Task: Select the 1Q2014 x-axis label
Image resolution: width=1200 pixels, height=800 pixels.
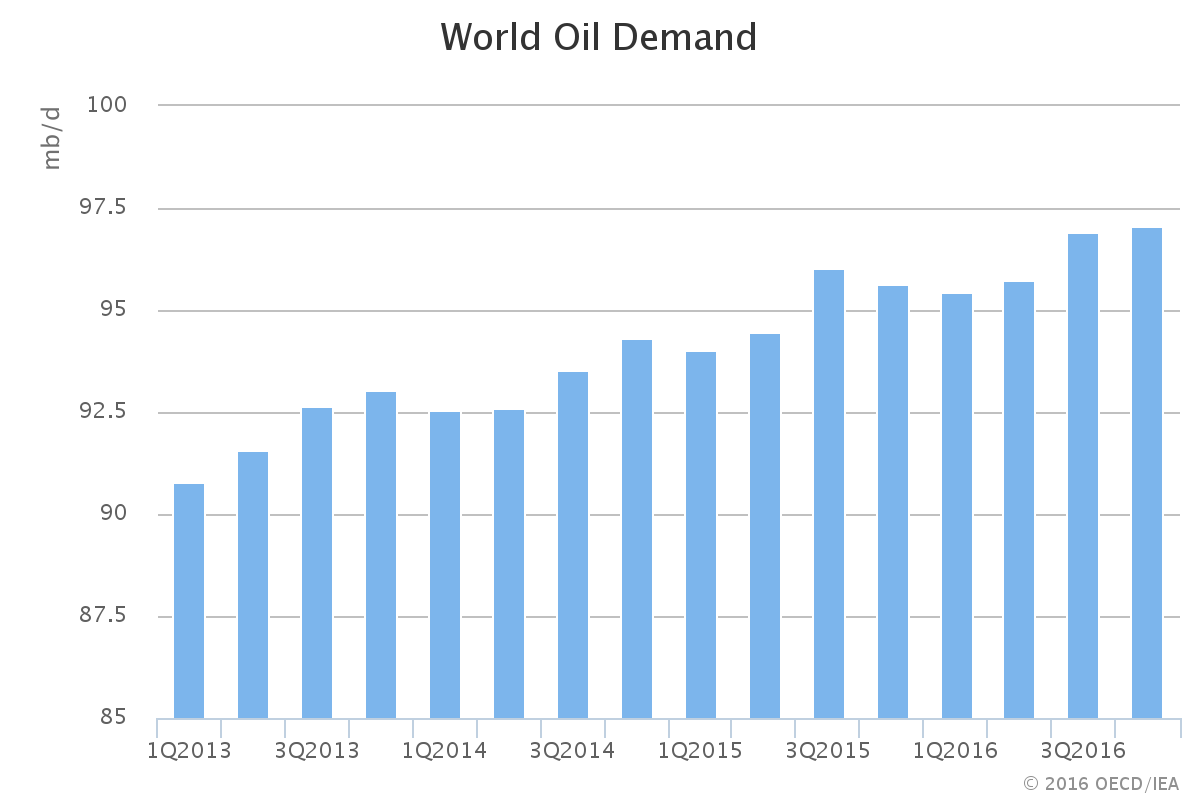Action: (x=445, y=750)
